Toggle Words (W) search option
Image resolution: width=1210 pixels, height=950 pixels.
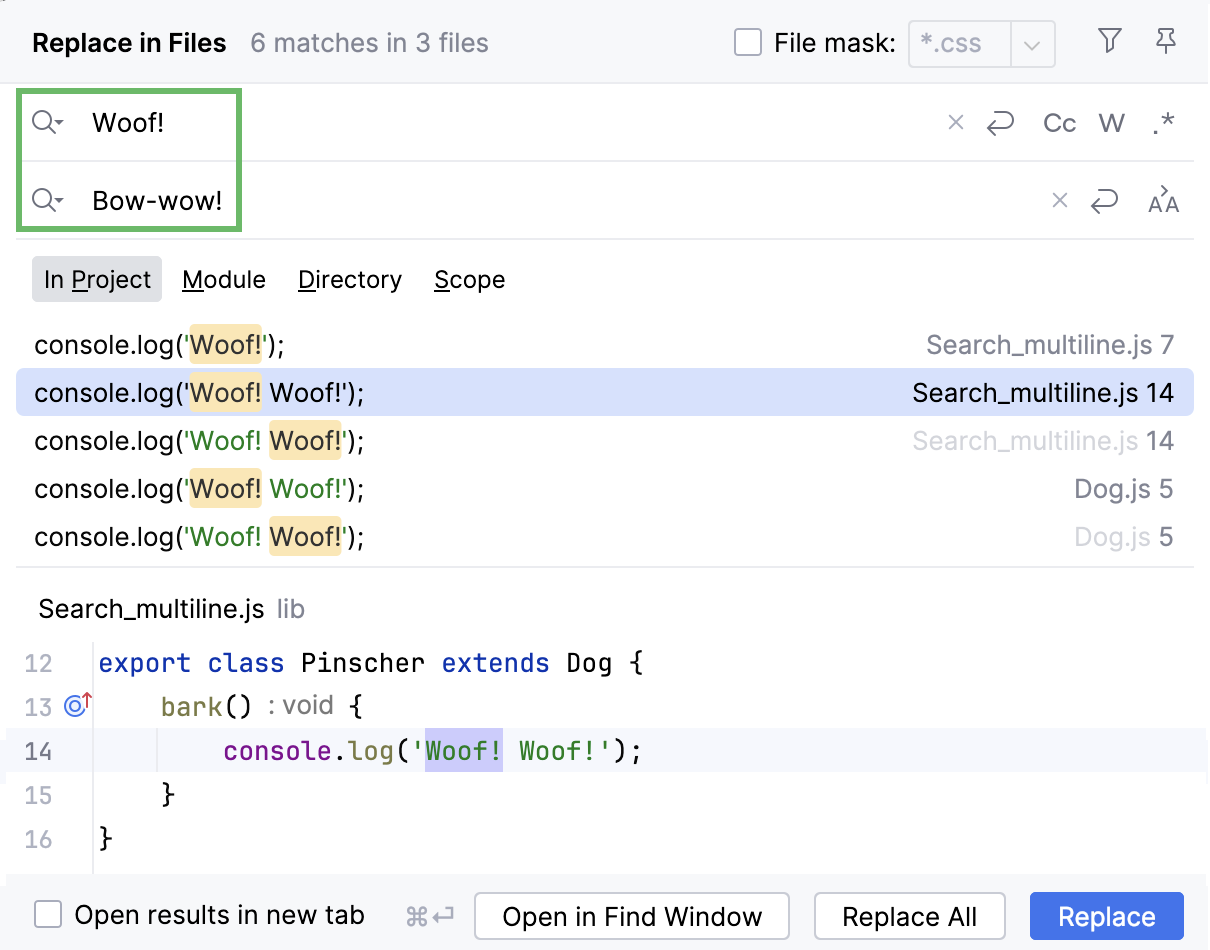1111,123
